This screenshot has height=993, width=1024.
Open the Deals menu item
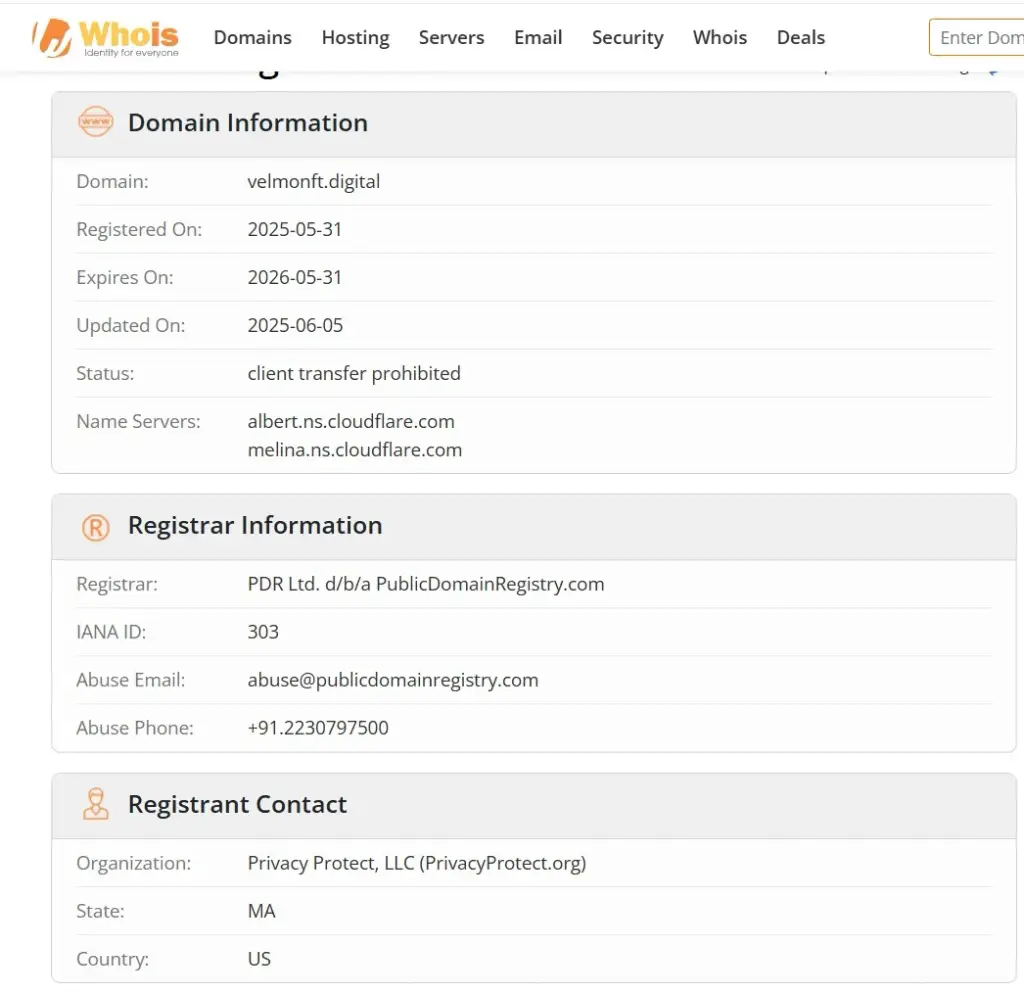(x=801, y=37)
